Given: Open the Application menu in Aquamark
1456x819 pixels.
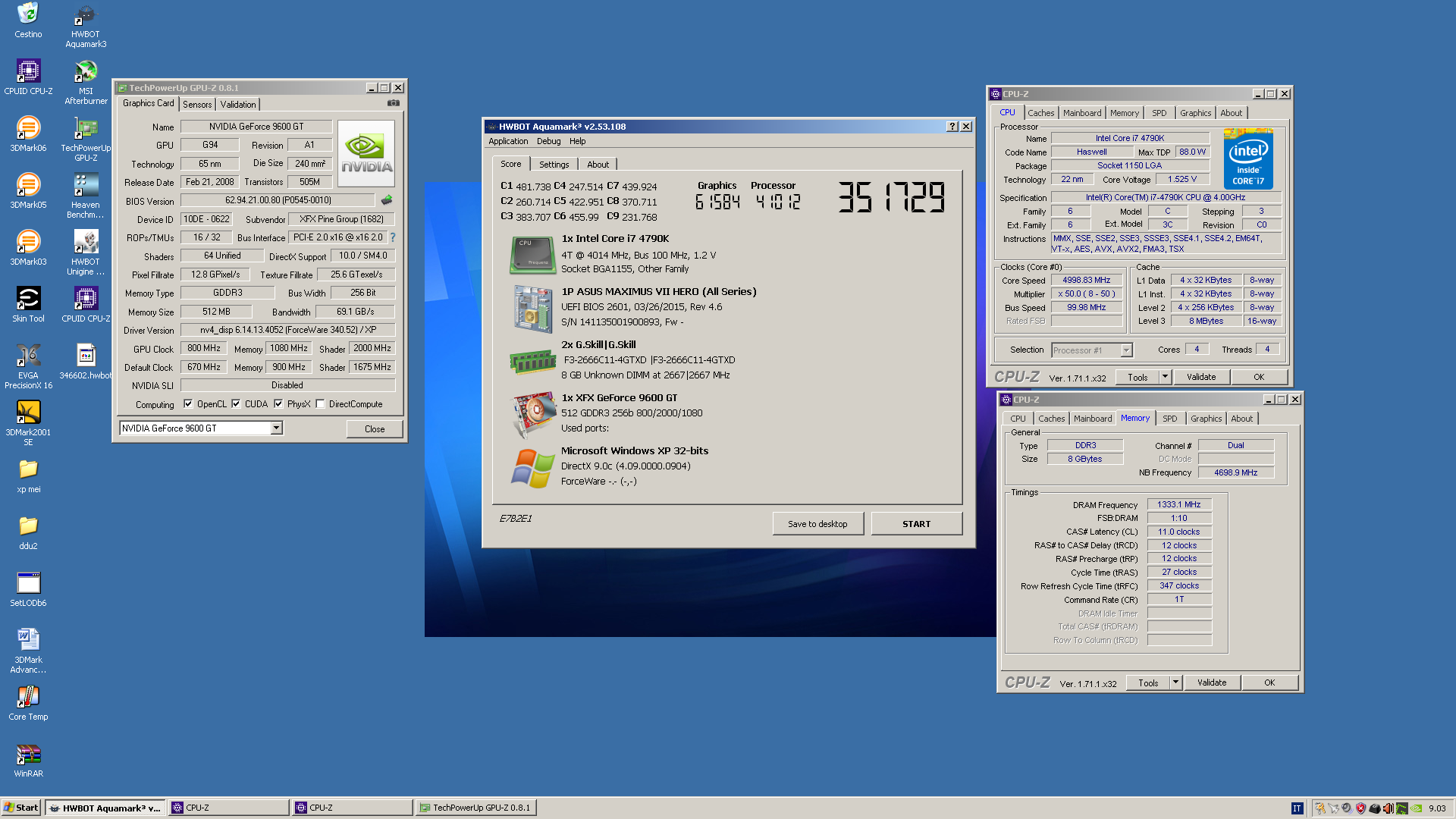Looking at the screenshot, I should (508, 141).
